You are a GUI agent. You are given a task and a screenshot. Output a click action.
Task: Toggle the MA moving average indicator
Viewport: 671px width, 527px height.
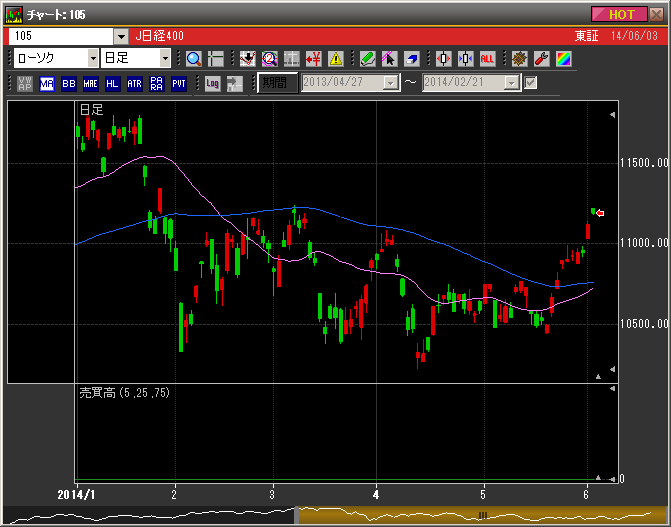pyautogui.click(x=47, y=83)
